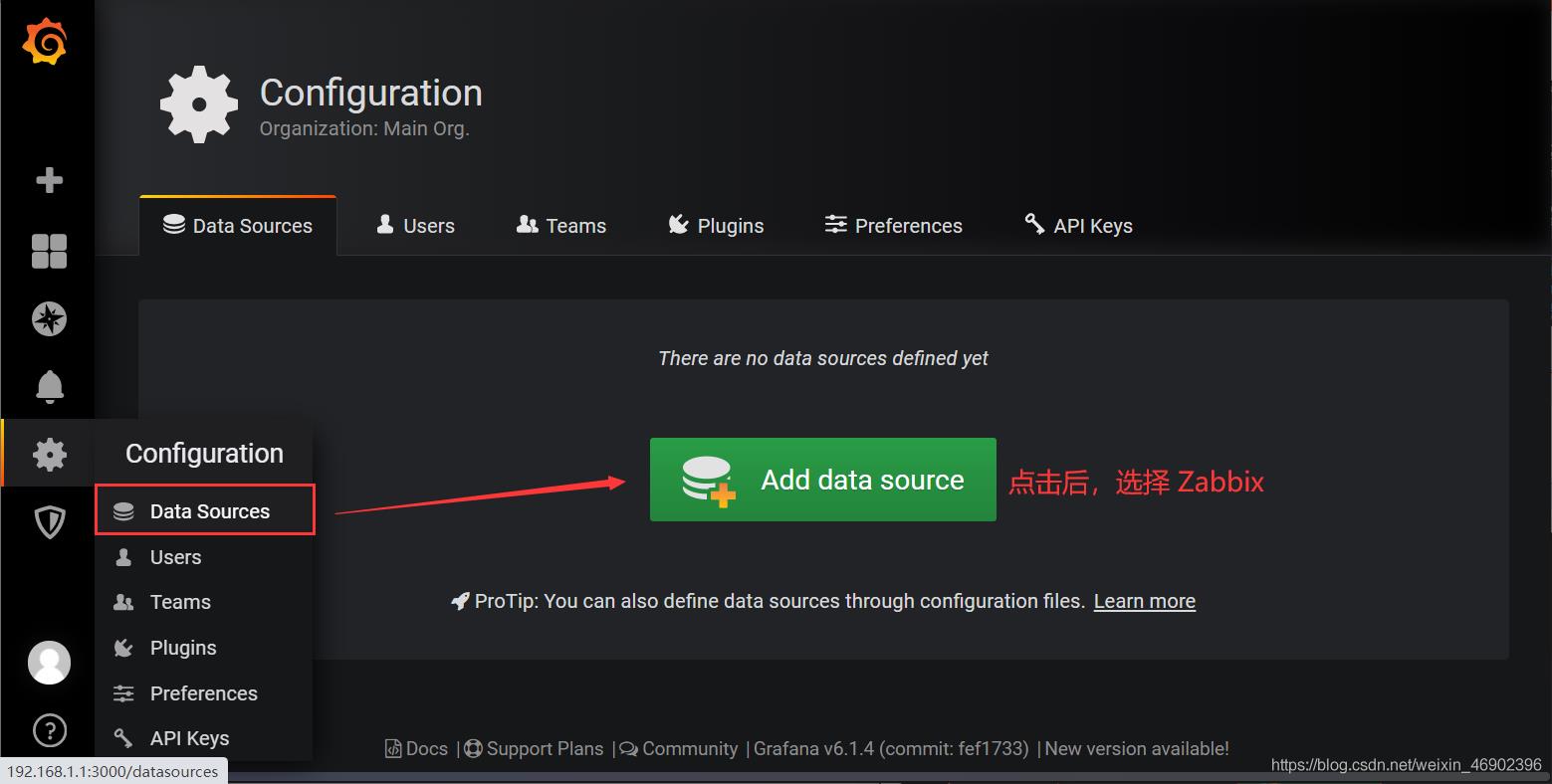1552x784 pixels.
Task: Click the database-plus icon in Add data source
Action: (708, 481)
